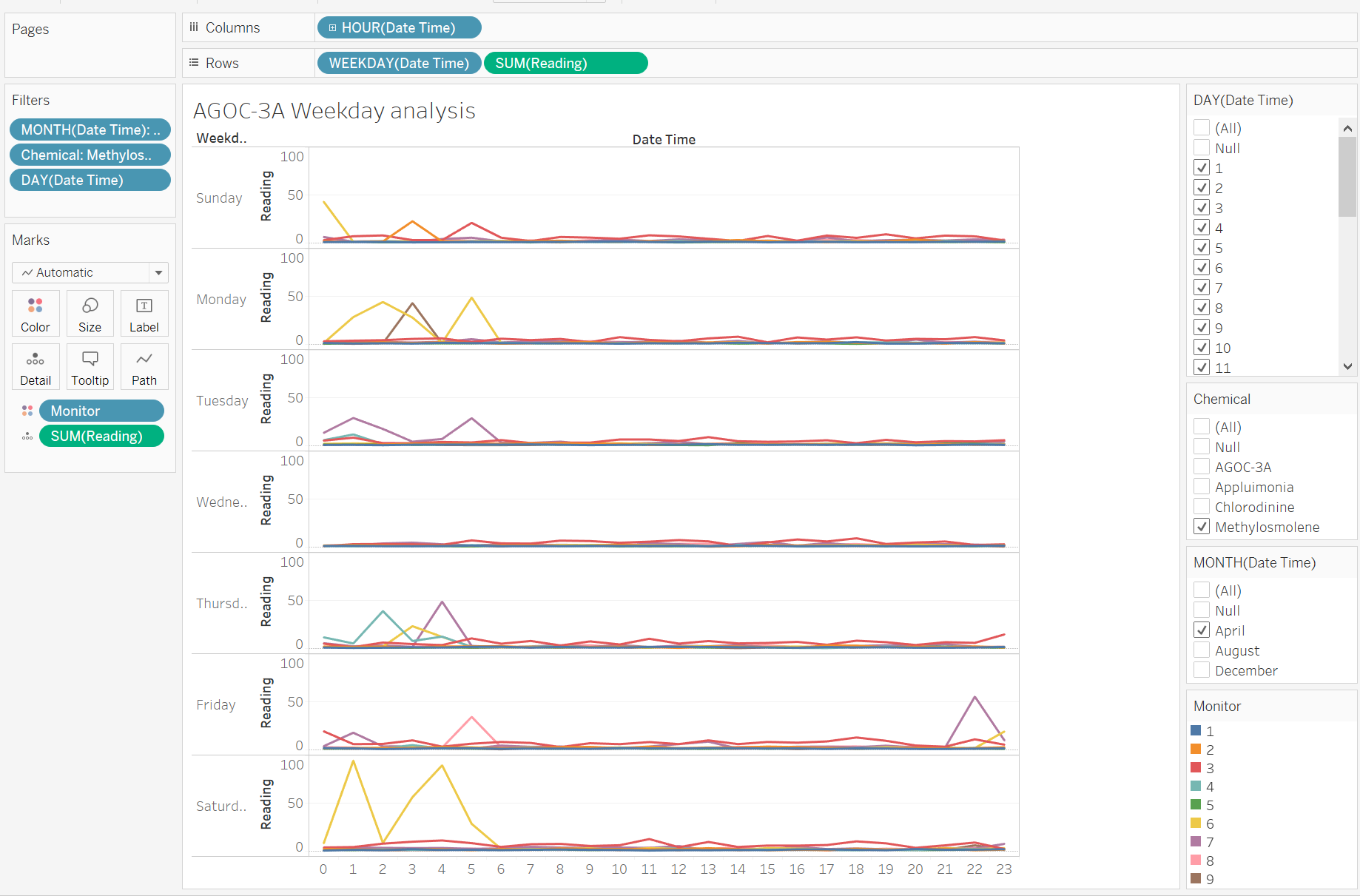Toggle (All) in Chemical filter
1360x896 pixels.
point(1202,427)
